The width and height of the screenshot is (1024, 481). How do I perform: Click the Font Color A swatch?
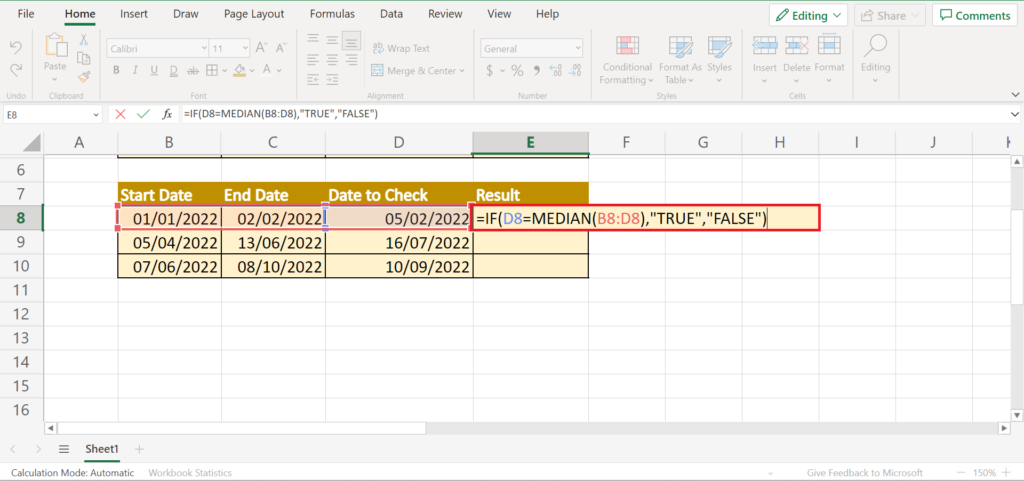(x=267, y=70)
